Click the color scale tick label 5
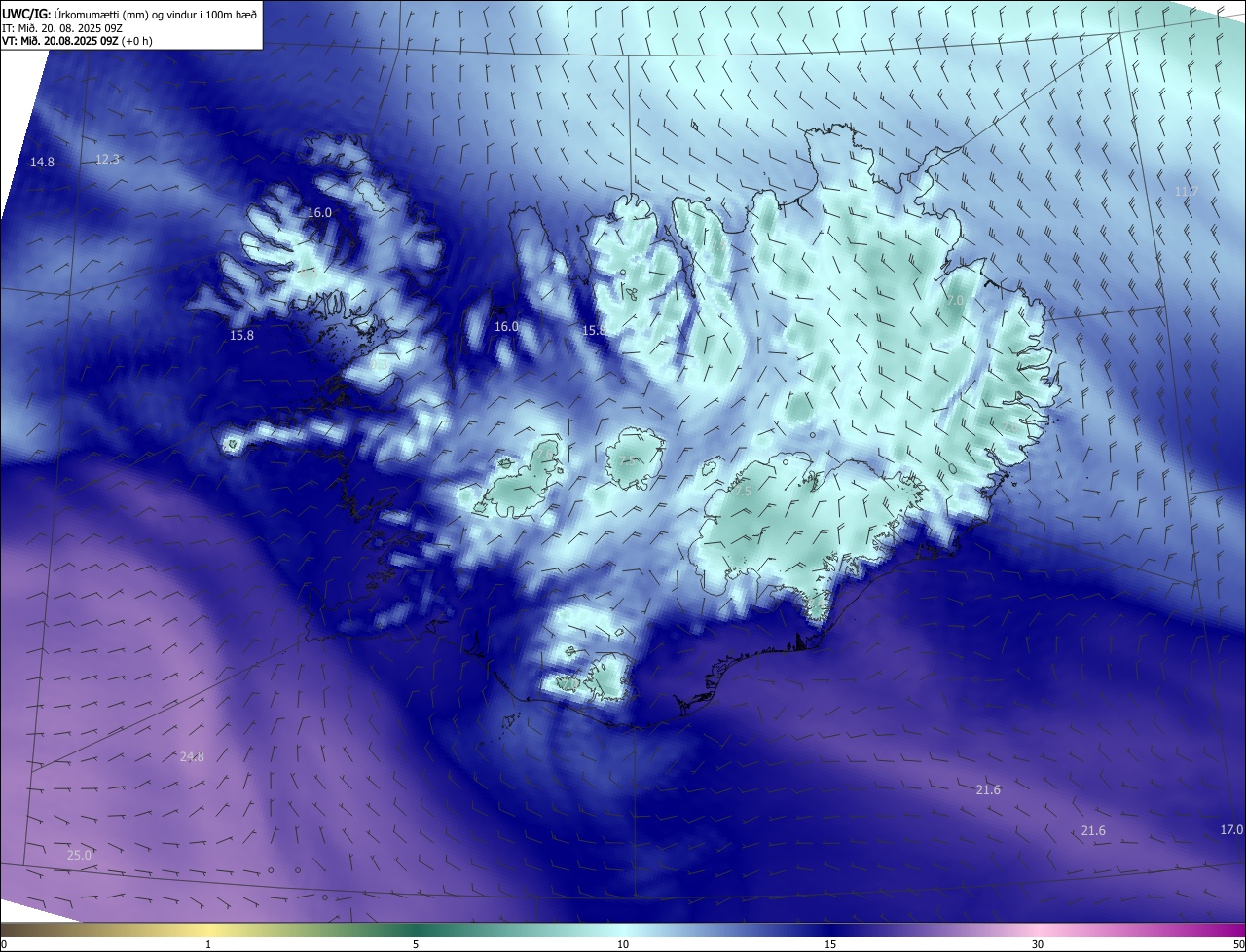The height and width of the screenshot is (952, 1246). pos(416,944)
